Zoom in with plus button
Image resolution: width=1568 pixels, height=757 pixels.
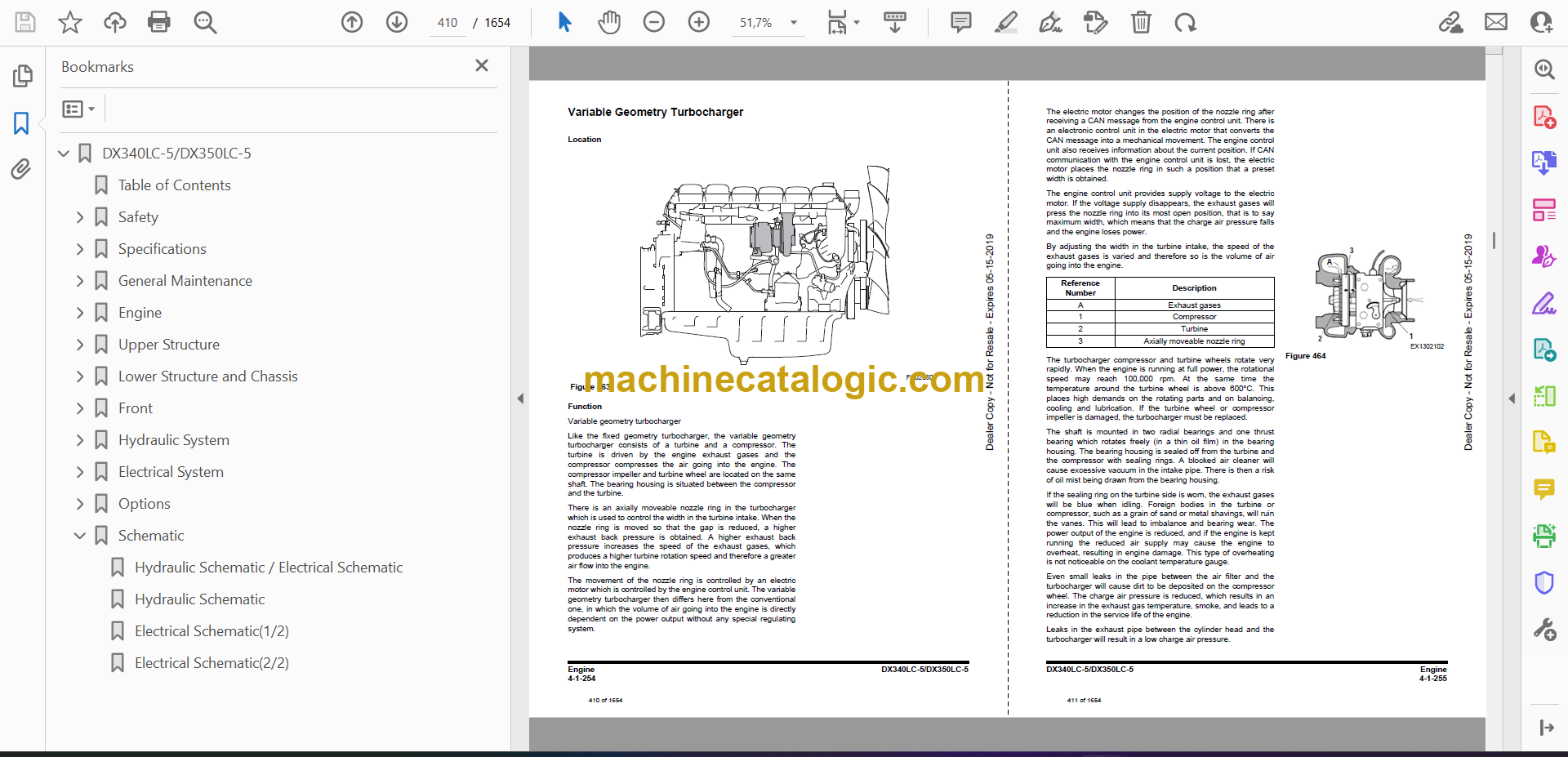click(x=699, y=22)
